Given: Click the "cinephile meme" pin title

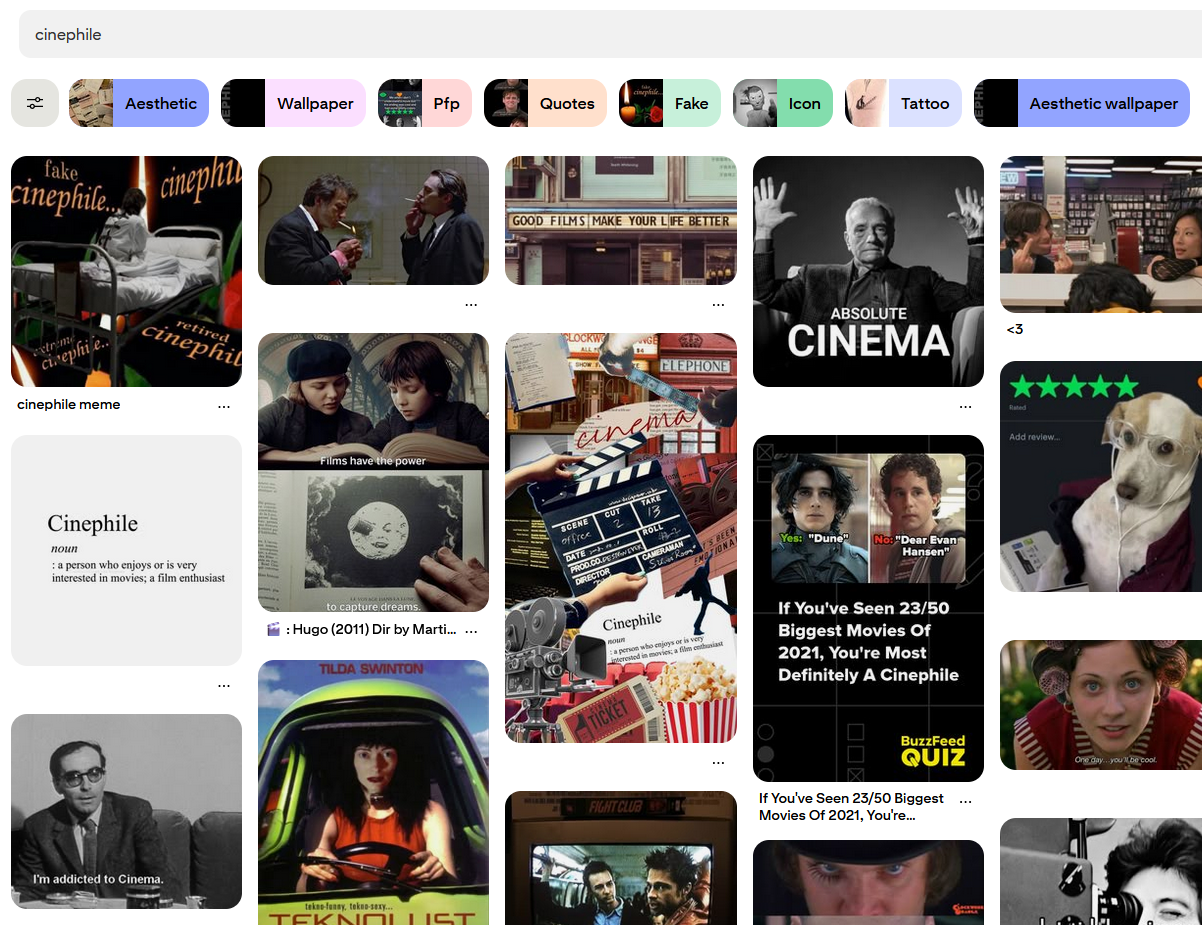Looking at the screenshot, I should 69,405.
